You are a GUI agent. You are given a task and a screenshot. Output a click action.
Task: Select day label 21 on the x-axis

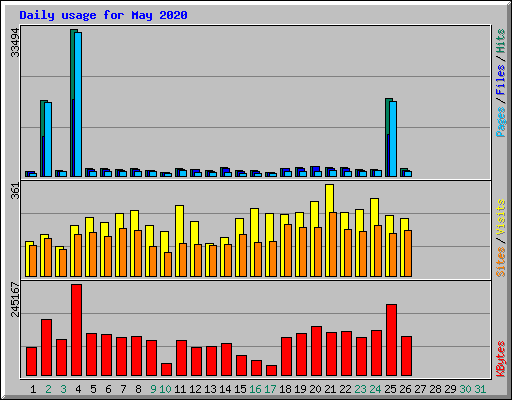(x=330, y=389)
